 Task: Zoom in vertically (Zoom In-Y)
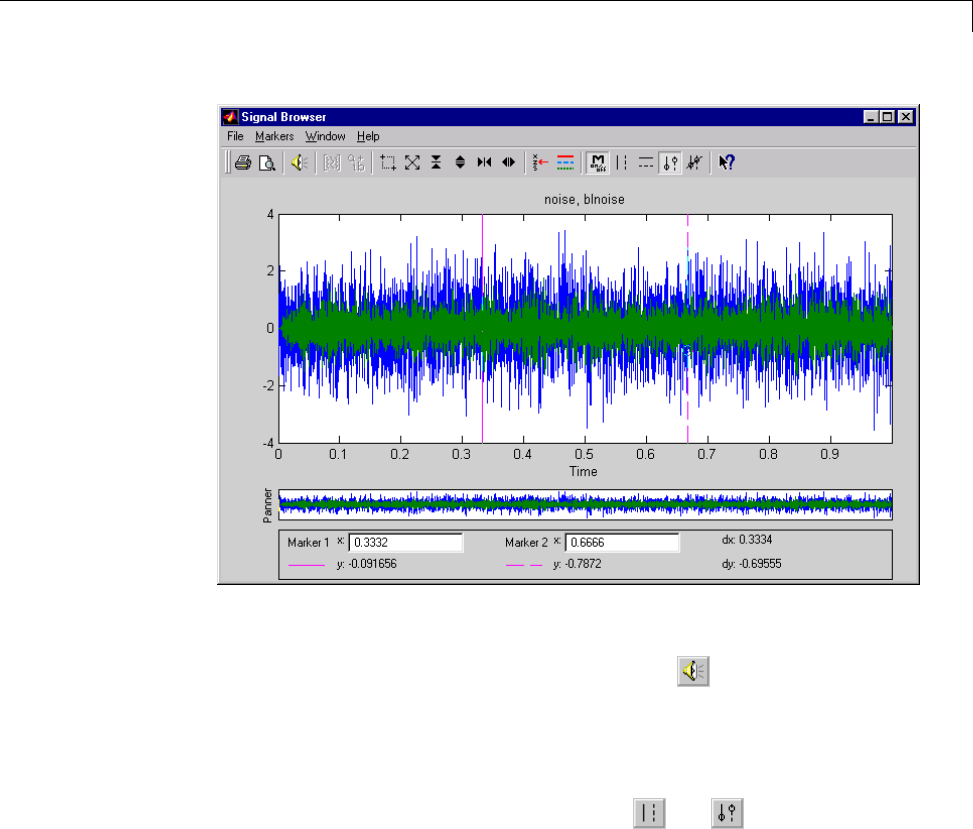(436, 163)
